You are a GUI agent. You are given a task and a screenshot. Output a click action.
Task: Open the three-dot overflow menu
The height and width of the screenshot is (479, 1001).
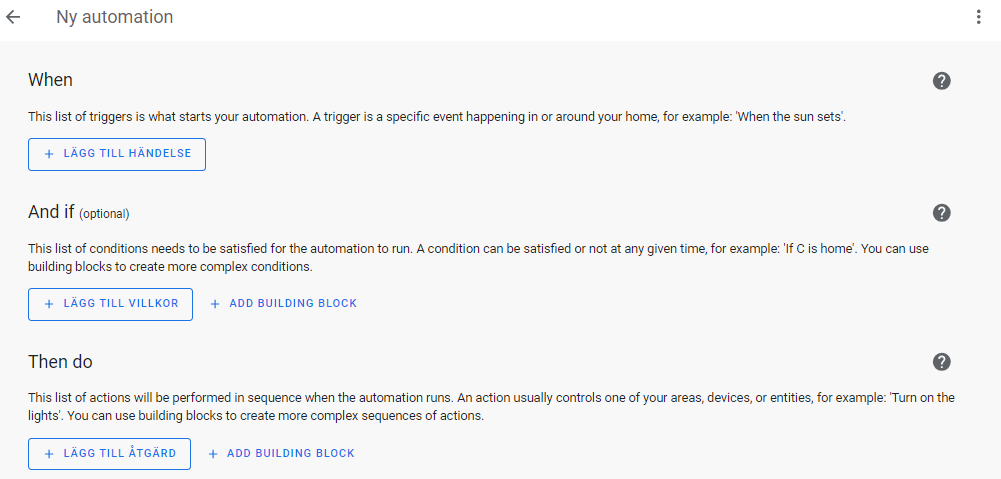pos(978,17)
